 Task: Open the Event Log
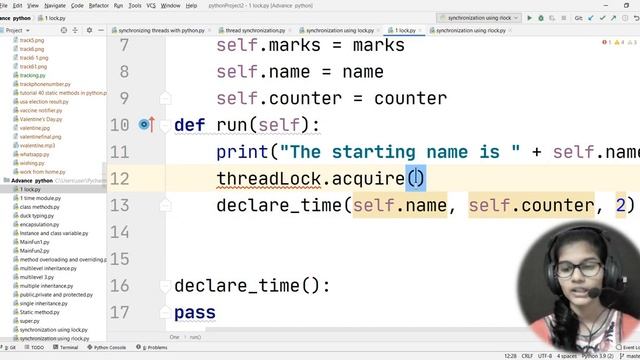[629, 347]
